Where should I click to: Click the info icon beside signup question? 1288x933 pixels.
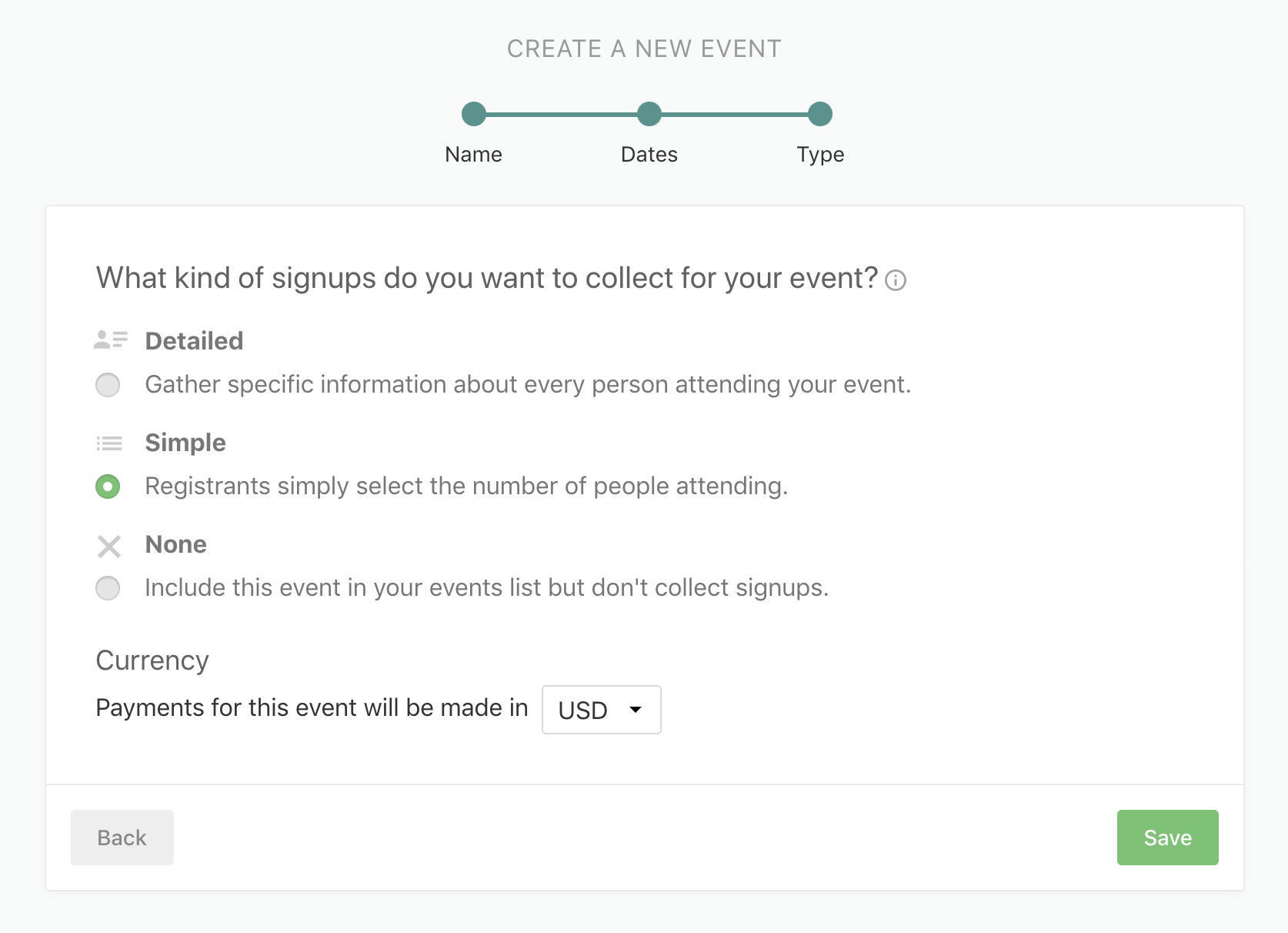point(895,280)
